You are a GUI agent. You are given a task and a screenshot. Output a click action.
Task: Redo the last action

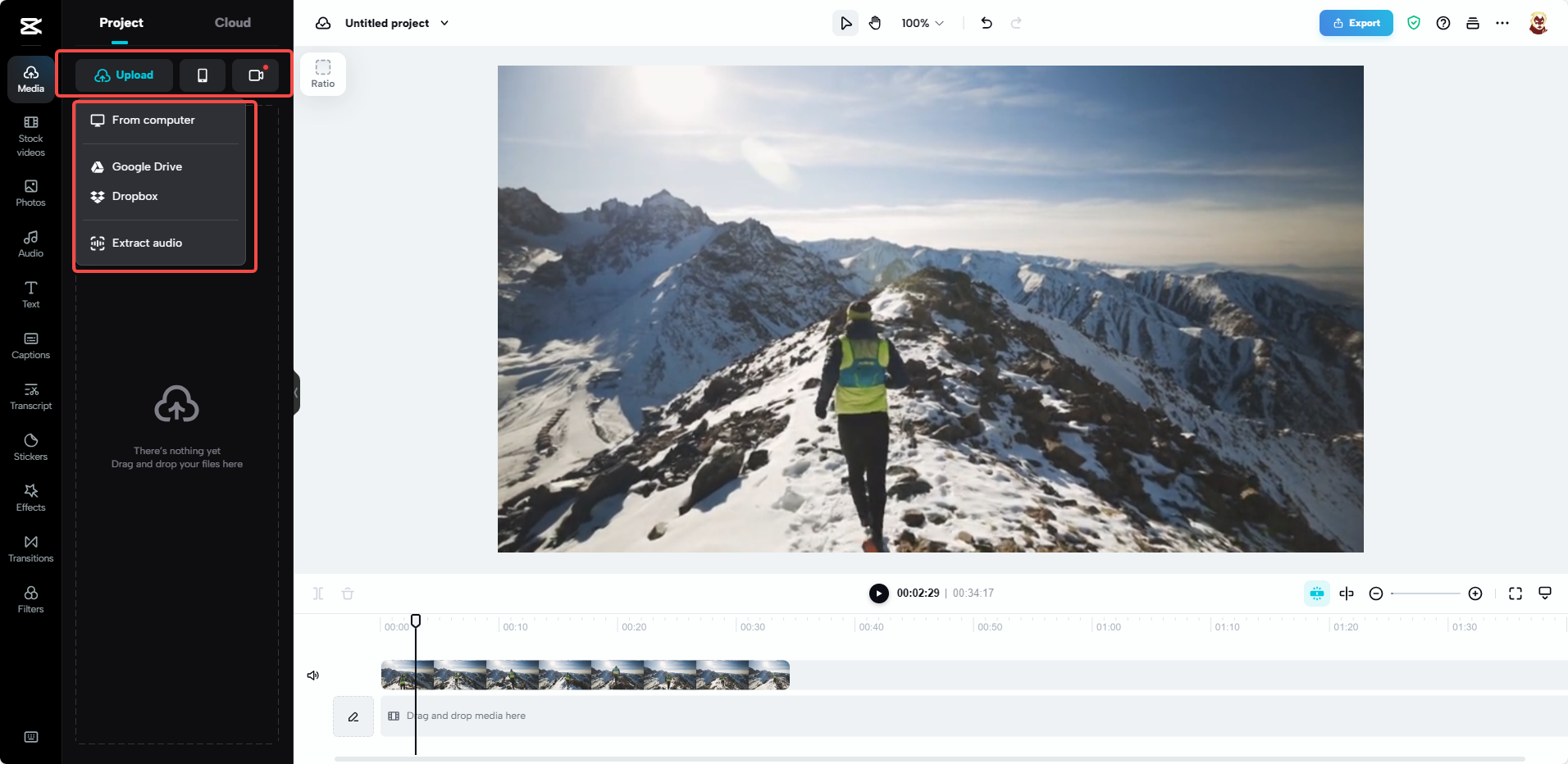click(1016, 23)
